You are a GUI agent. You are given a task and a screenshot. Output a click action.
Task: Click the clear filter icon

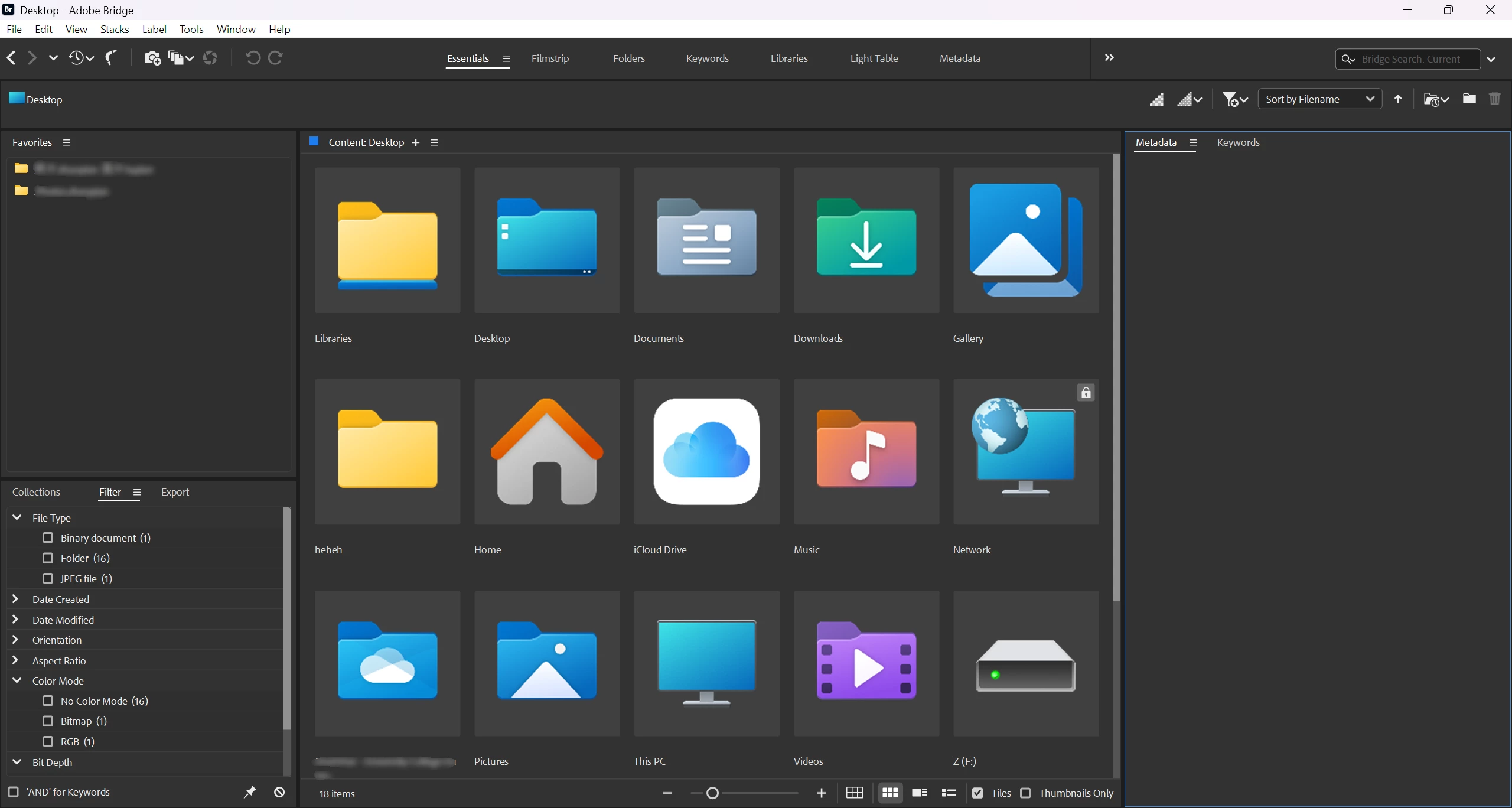(279, 792)
